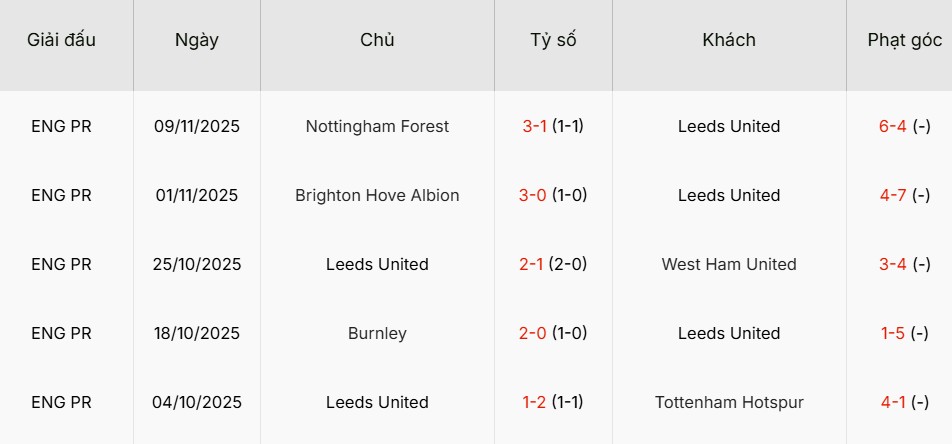Click the 3-0 score against Brighton
This screenshot has width=952, height=444.
point(532,195)
